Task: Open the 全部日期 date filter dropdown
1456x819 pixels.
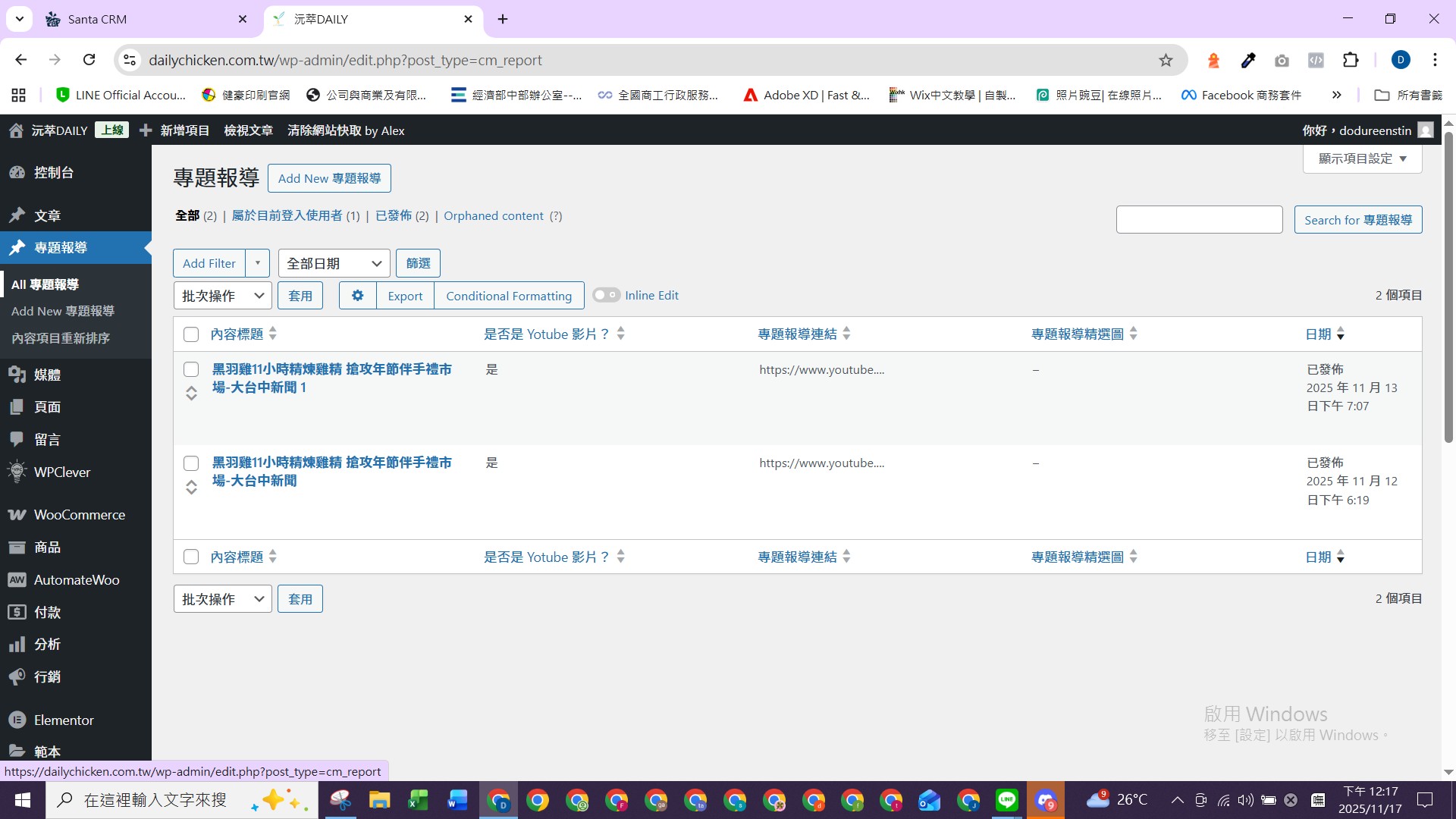Action: [x=334, y=263]
